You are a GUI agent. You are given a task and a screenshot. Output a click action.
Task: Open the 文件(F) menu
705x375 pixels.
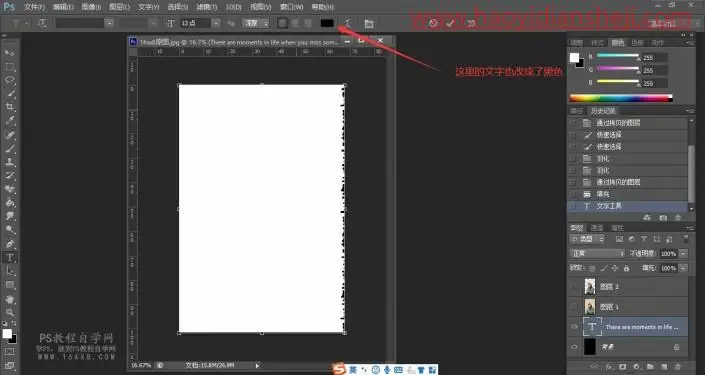pyautogui.click(x=35, y=7)
